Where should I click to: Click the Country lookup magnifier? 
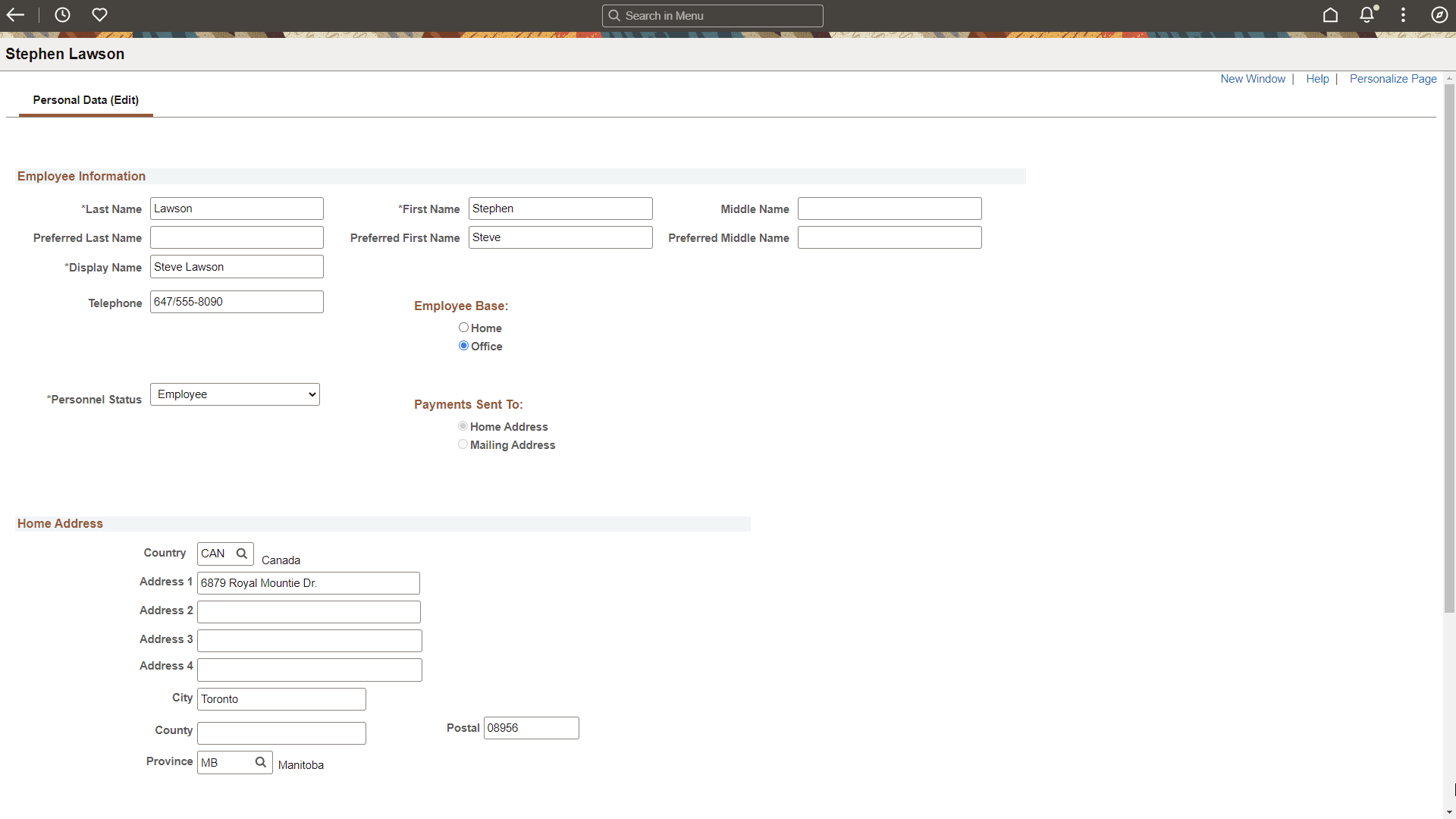[243, 554]
